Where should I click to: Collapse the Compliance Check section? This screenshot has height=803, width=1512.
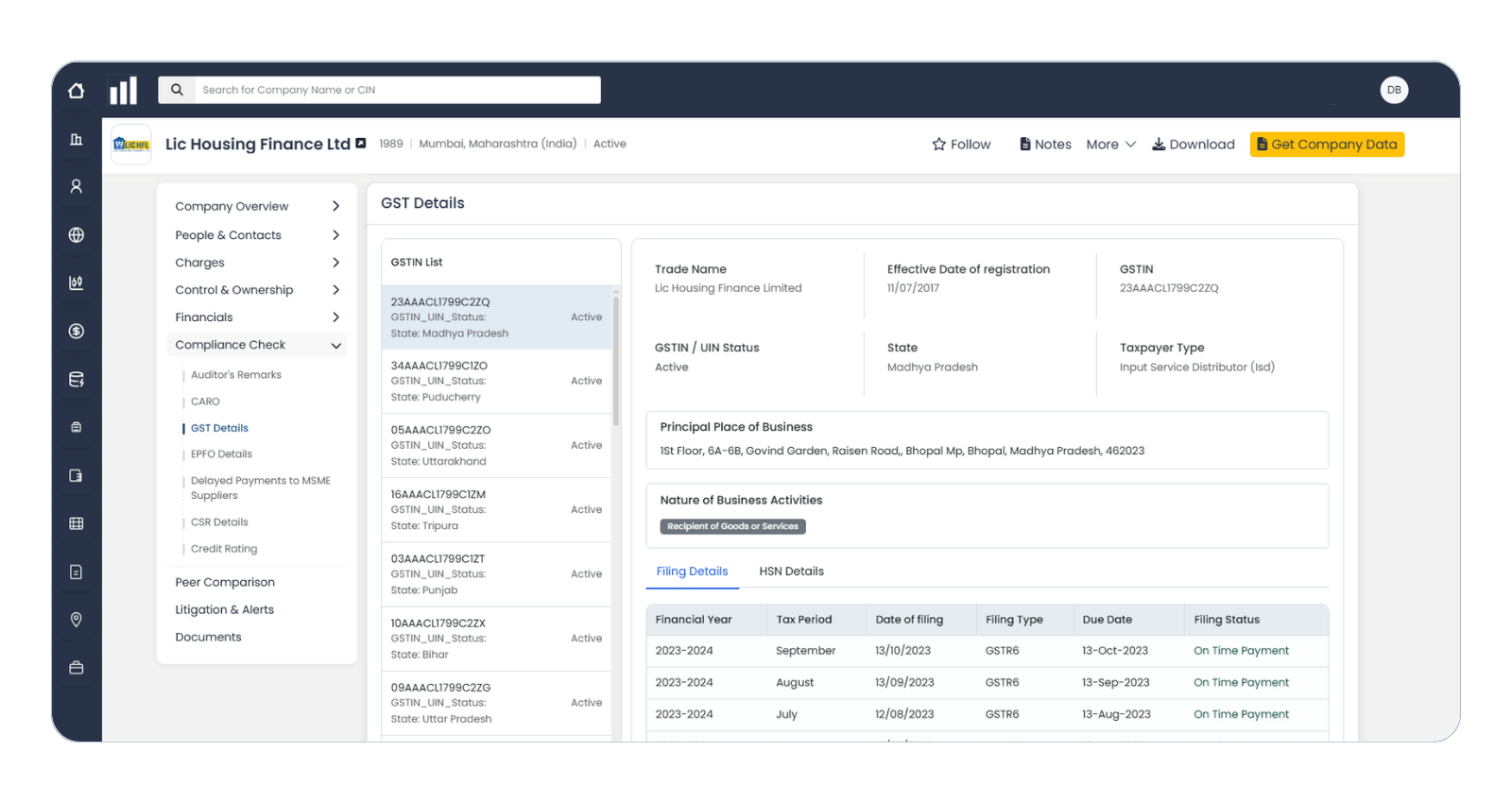257,345
